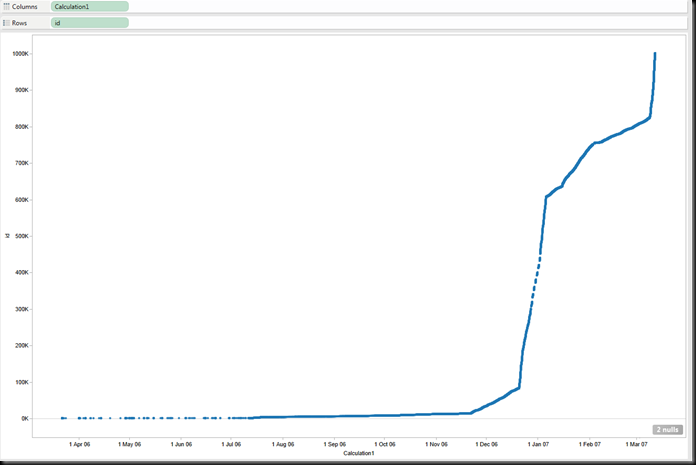Click the 1 Feb 07 axis label
The image size is (696, 465).
(x=590, y=444)
